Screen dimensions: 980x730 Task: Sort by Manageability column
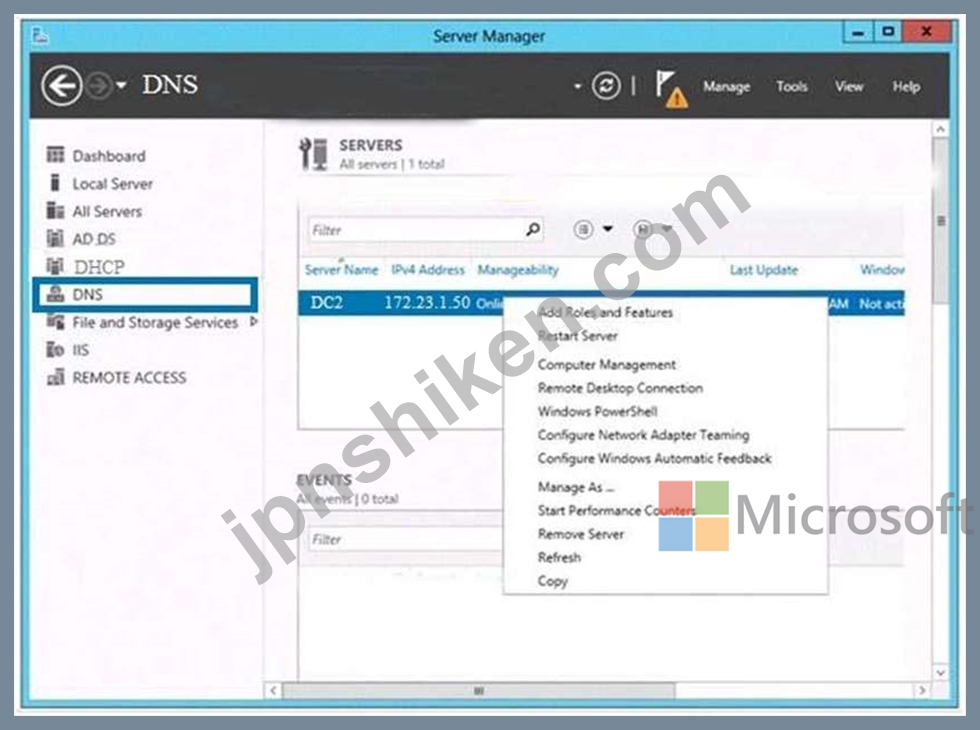518,269
